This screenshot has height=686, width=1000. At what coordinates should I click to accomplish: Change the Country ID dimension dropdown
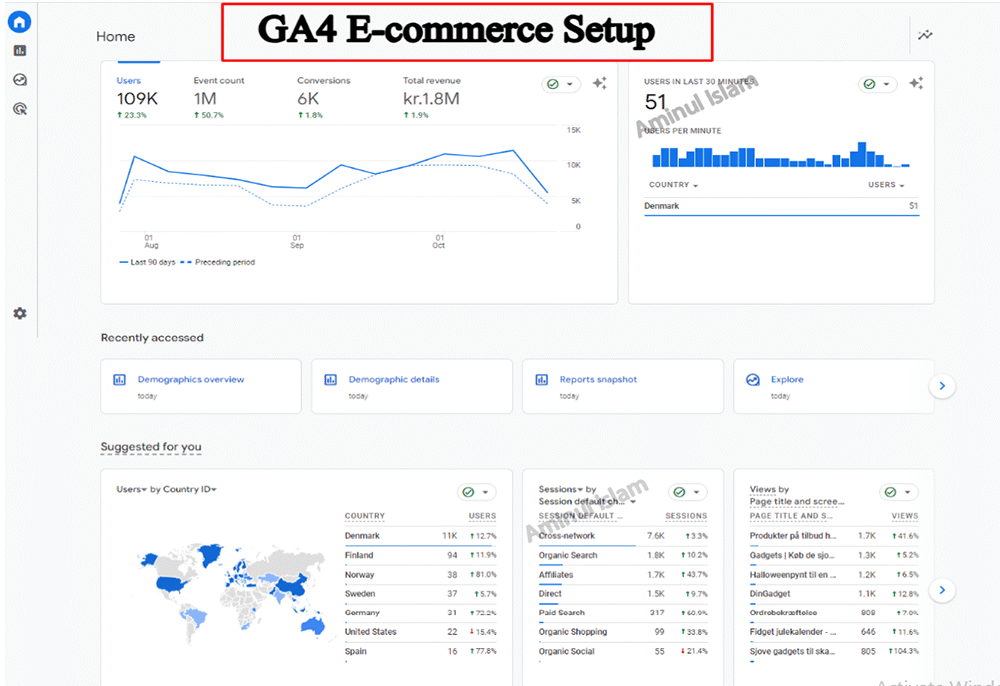pyautogui.click(x=190, y=490)
